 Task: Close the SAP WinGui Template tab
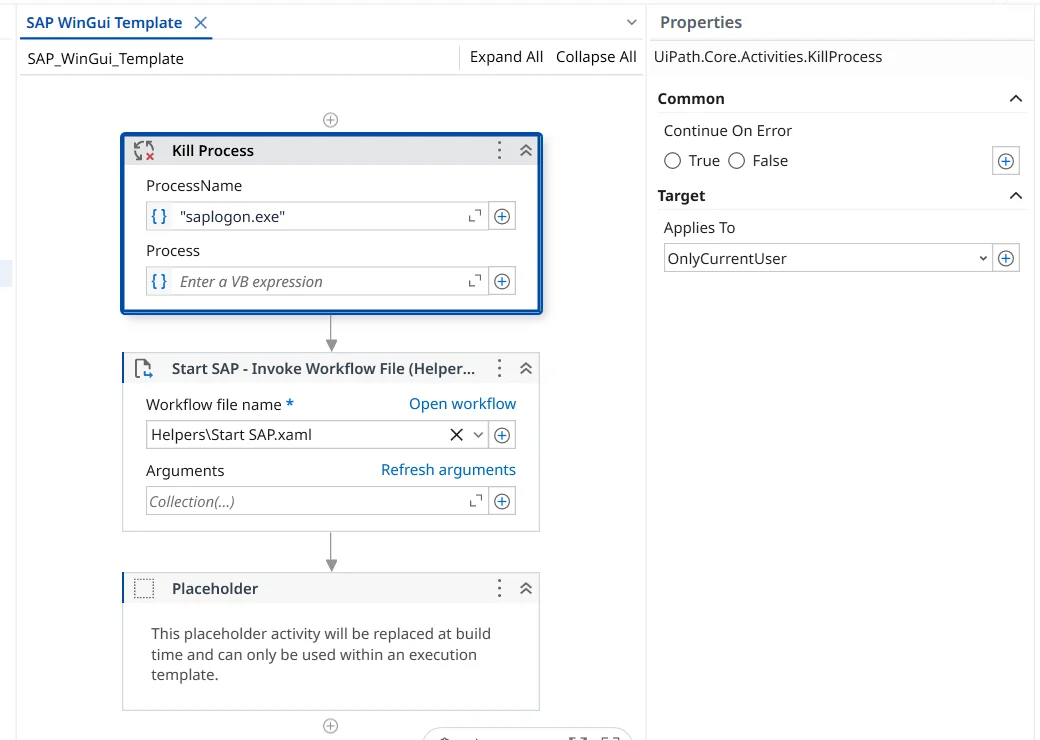click(x=200, y=23)
